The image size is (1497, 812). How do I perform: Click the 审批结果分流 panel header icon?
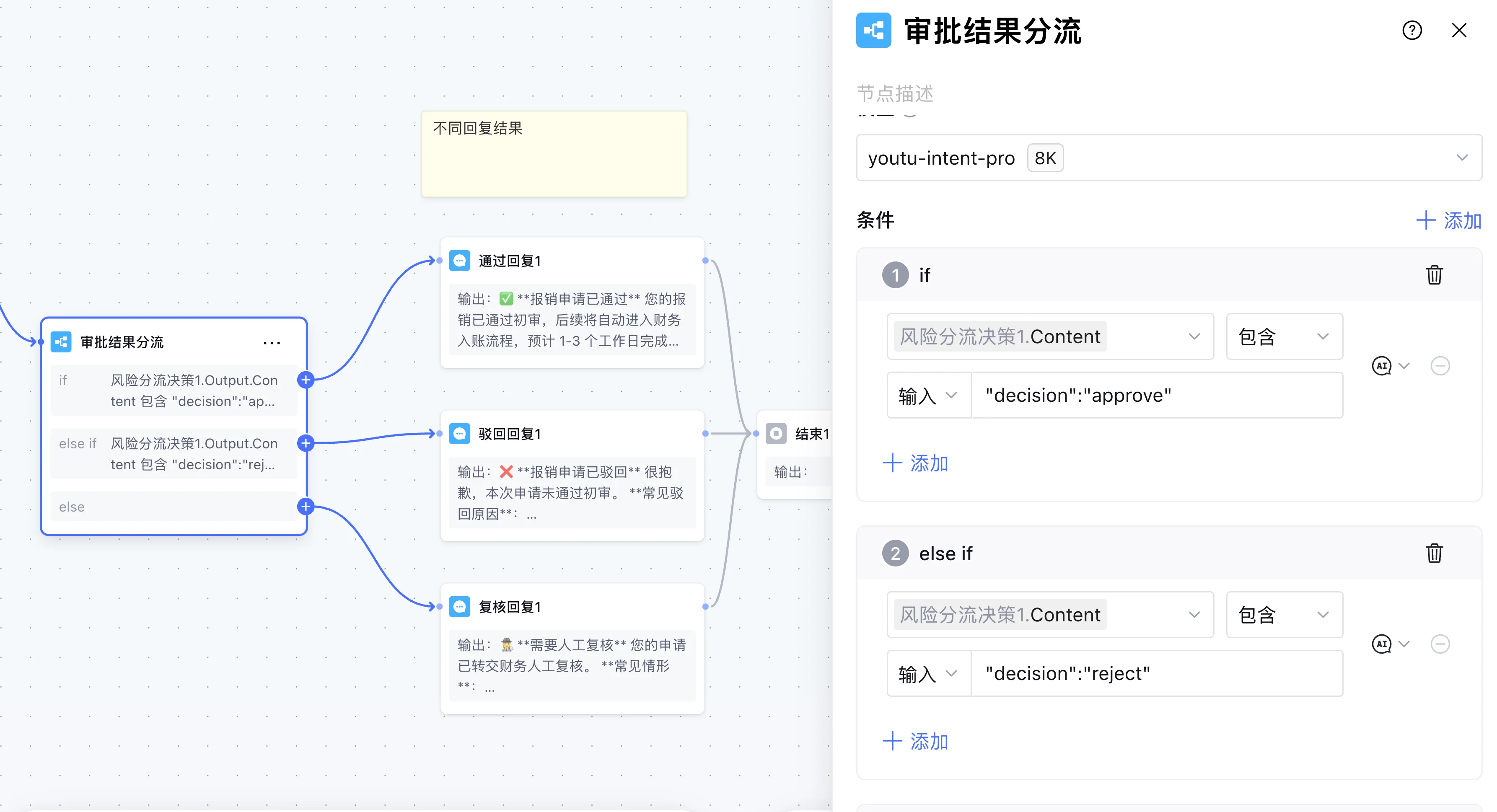[873, 30]
